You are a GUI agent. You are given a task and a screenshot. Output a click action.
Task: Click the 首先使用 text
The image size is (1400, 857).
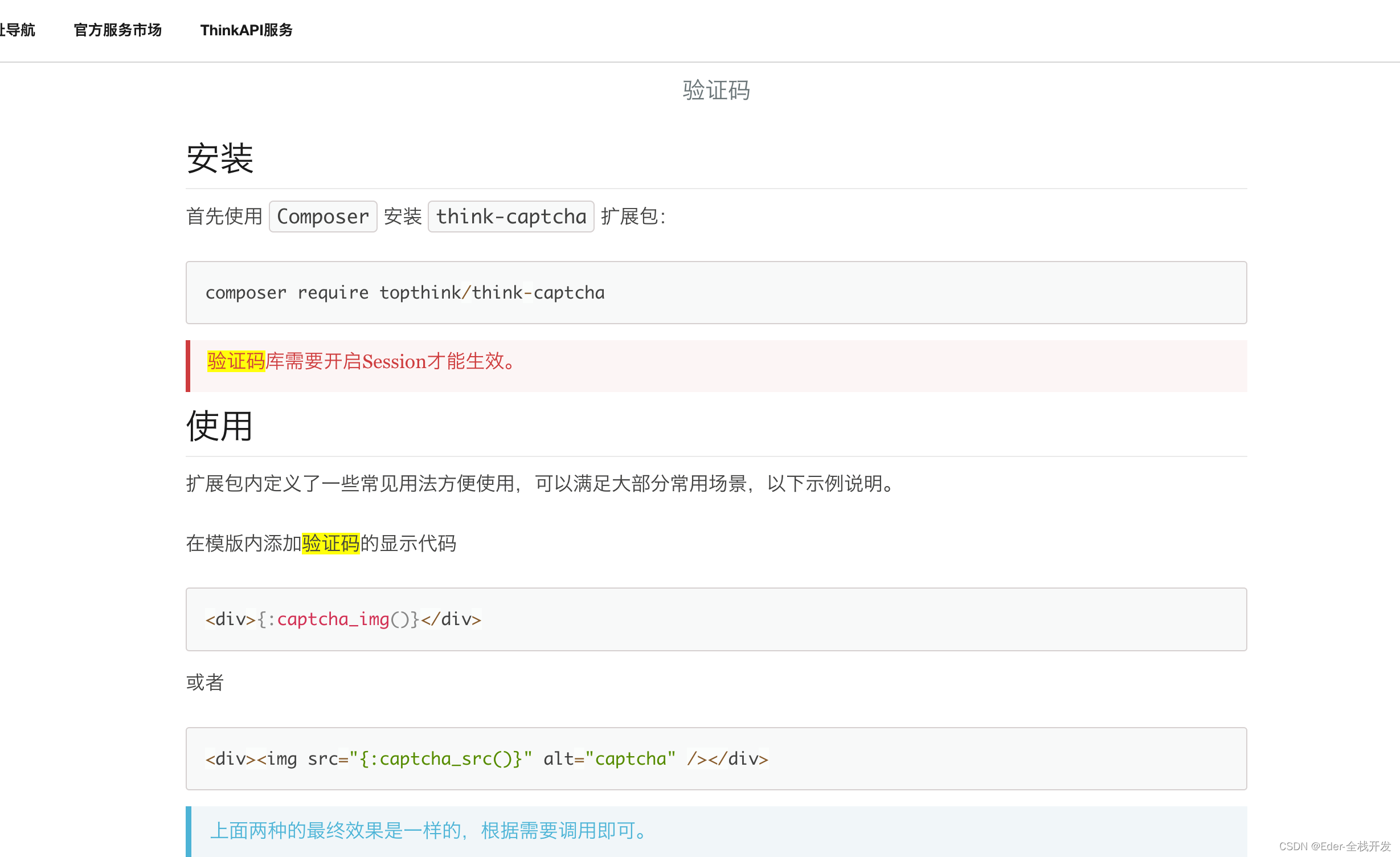[x=224, y=217]
